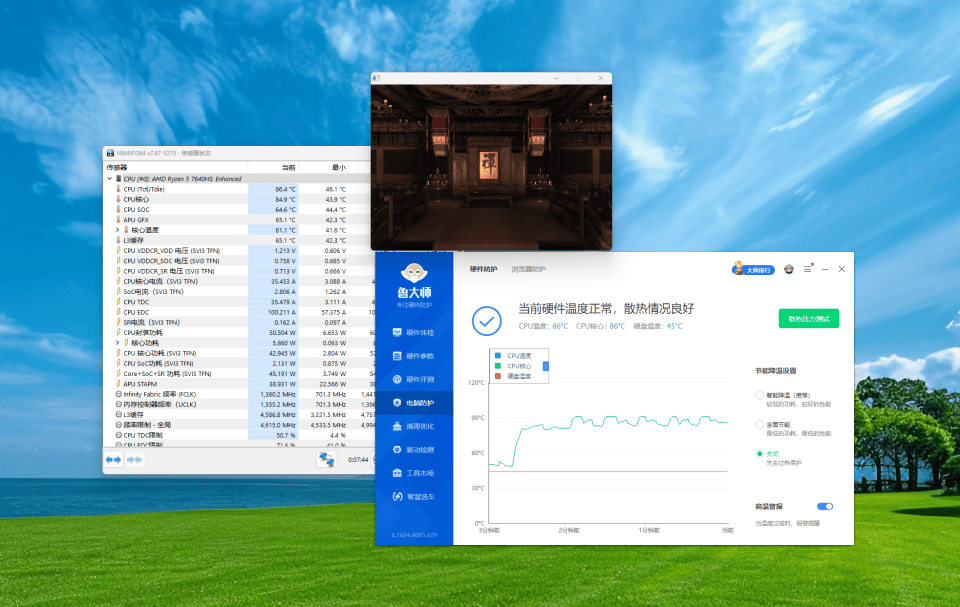The height and width of the screenshot is (607, 960).
Task: Open the Ludashi hamburger menu icon
Action: click(x=808, y=269)
